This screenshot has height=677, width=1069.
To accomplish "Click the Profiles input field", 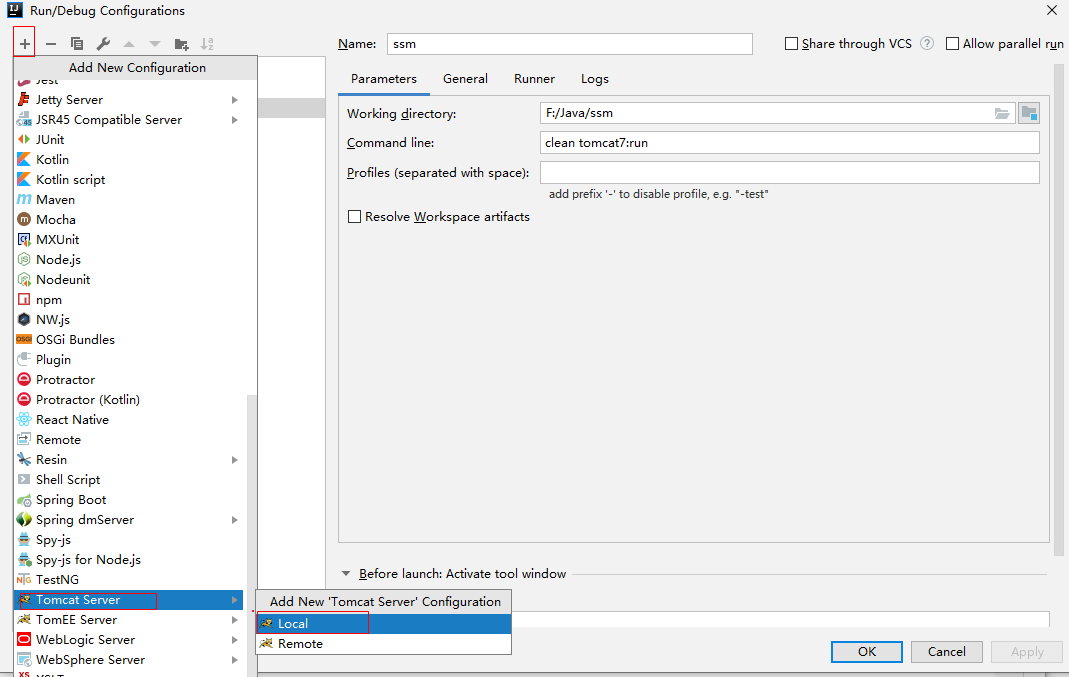I will coord(789,172).
